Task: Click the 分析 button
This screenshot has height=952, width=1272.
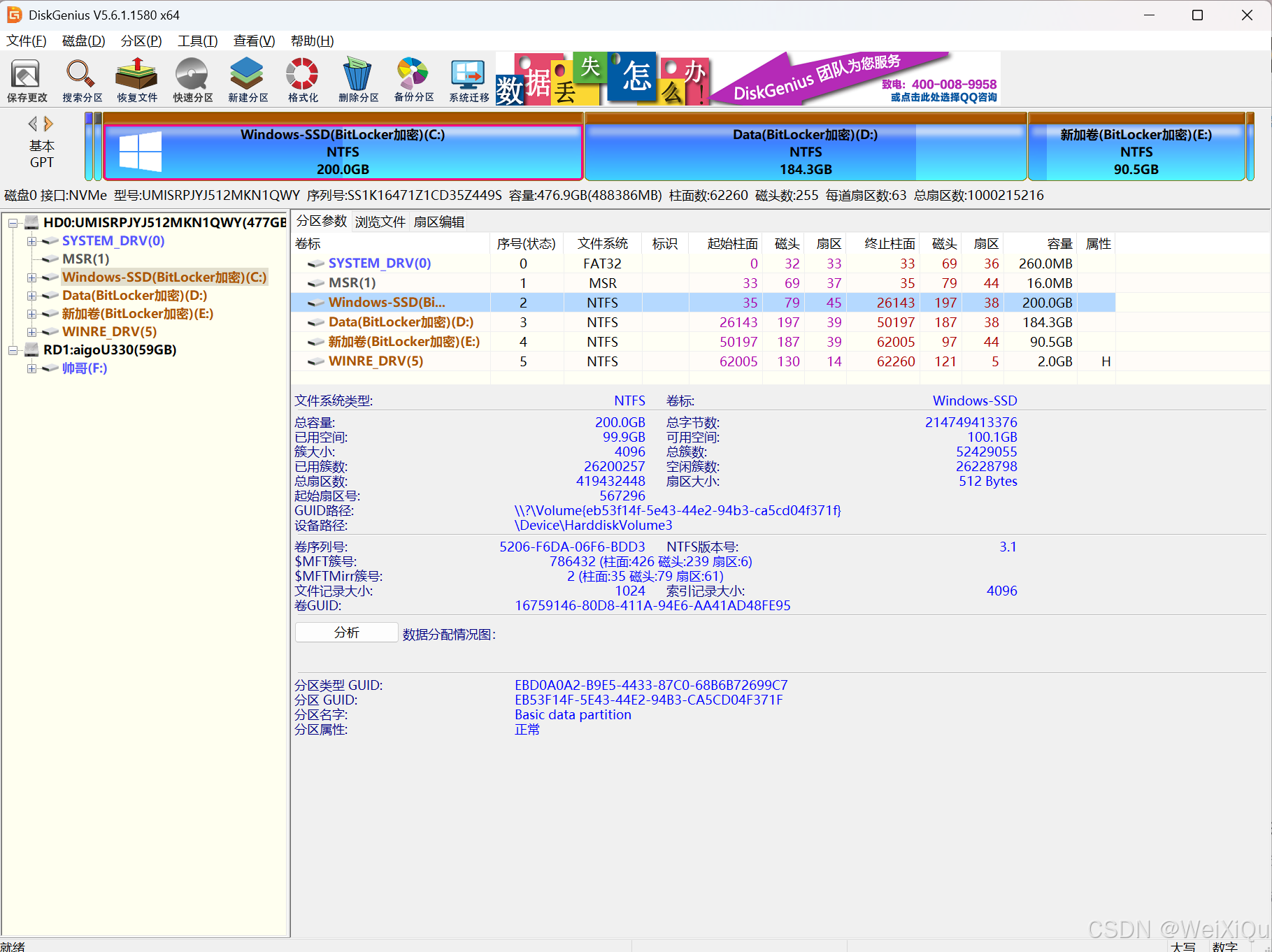Action: [x=347, y=633]
